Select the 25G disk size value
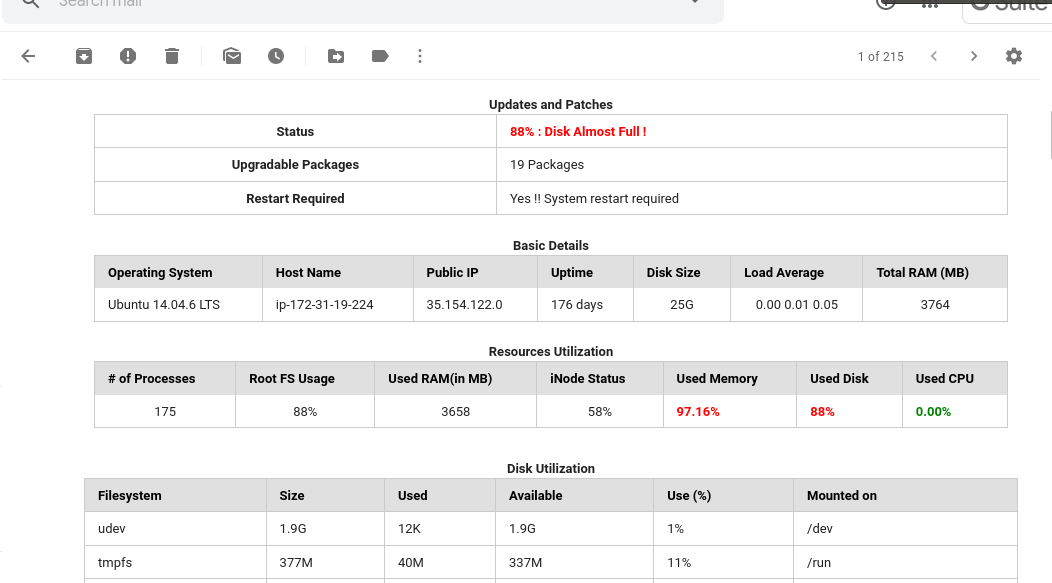The width and height of the screenshot is (1052, 583). (682, 305)
